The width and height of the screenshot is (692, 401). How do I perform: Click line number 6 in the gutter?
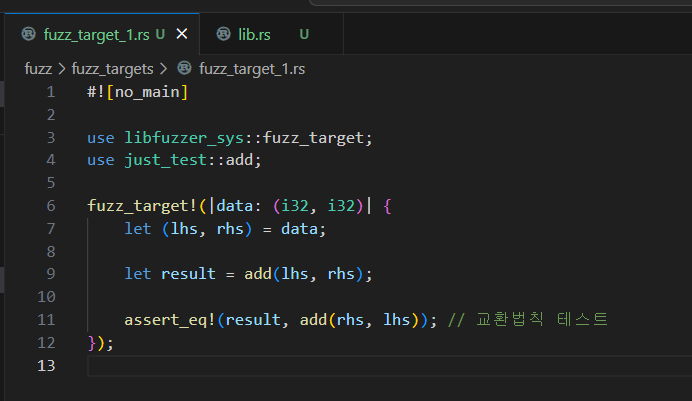click(x=51, y=206)
